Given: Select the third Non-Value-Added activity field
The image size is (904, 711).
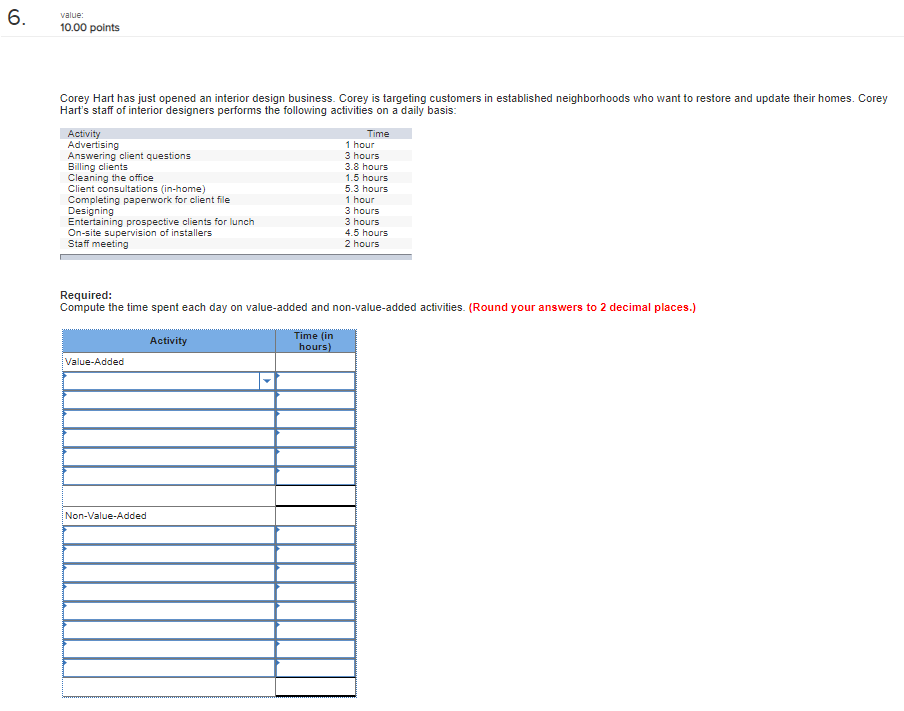Looking at the screenshot, I should tap(169, 573).
